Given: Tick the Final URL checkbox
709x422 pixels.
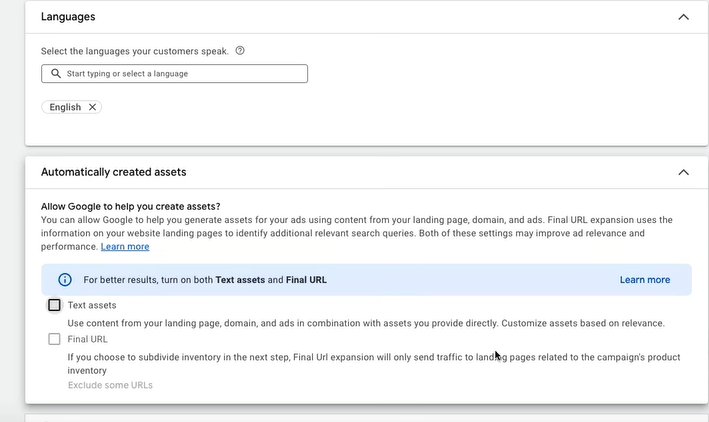Looking at the screenshot, I should 55,339.
